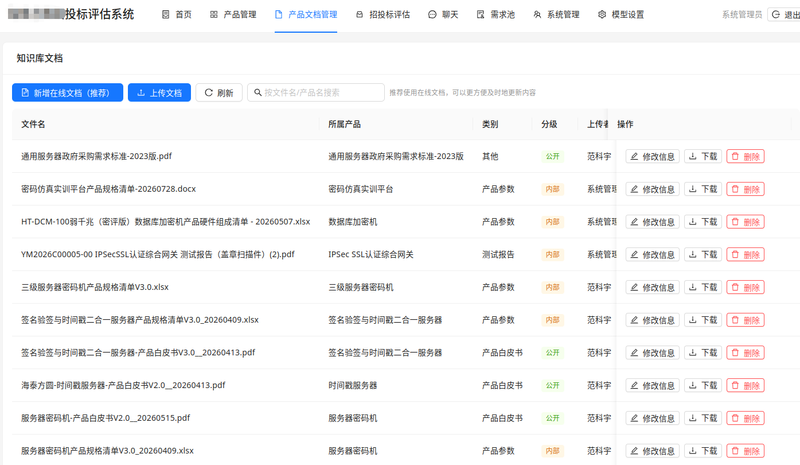Click the 聊天 chat bubble icon
800x465 pixels.
pyautogui.click(x=432, y=15)
